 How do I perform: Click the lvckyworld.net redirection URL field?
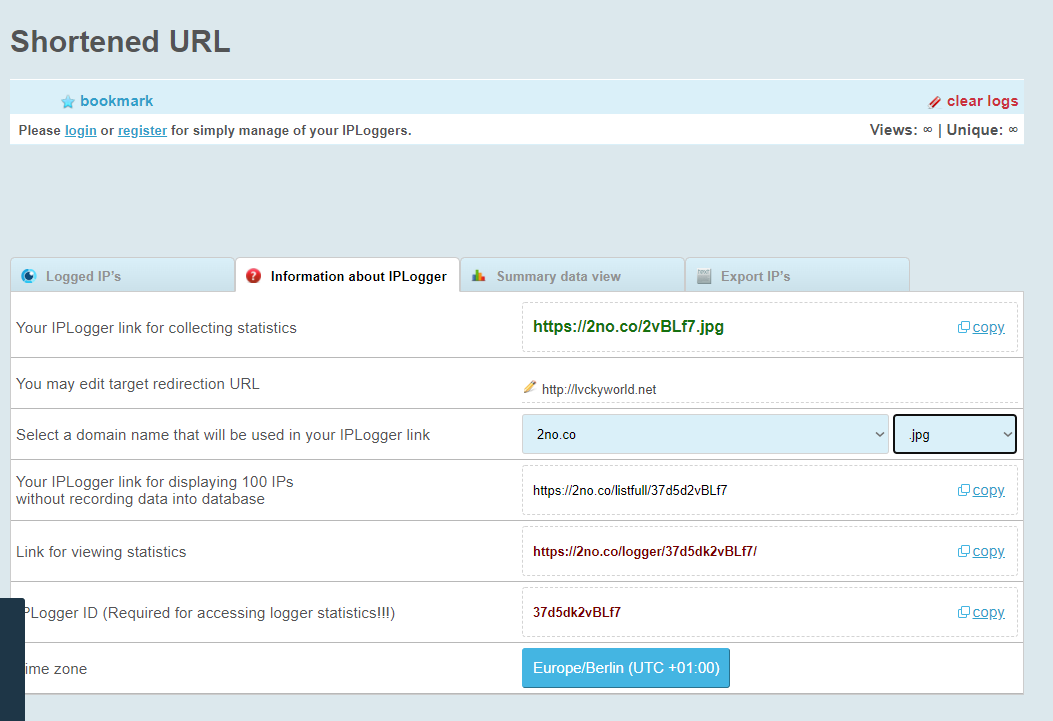pyautogui.click(x=599, y=390)
